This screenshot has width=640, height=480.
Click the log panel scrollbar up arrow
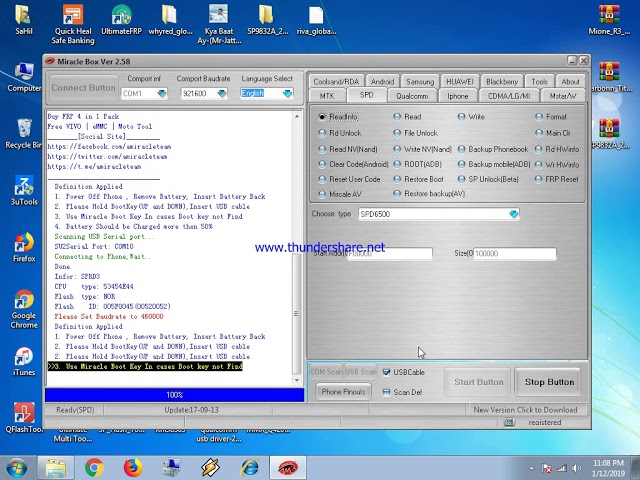point(297,117)
